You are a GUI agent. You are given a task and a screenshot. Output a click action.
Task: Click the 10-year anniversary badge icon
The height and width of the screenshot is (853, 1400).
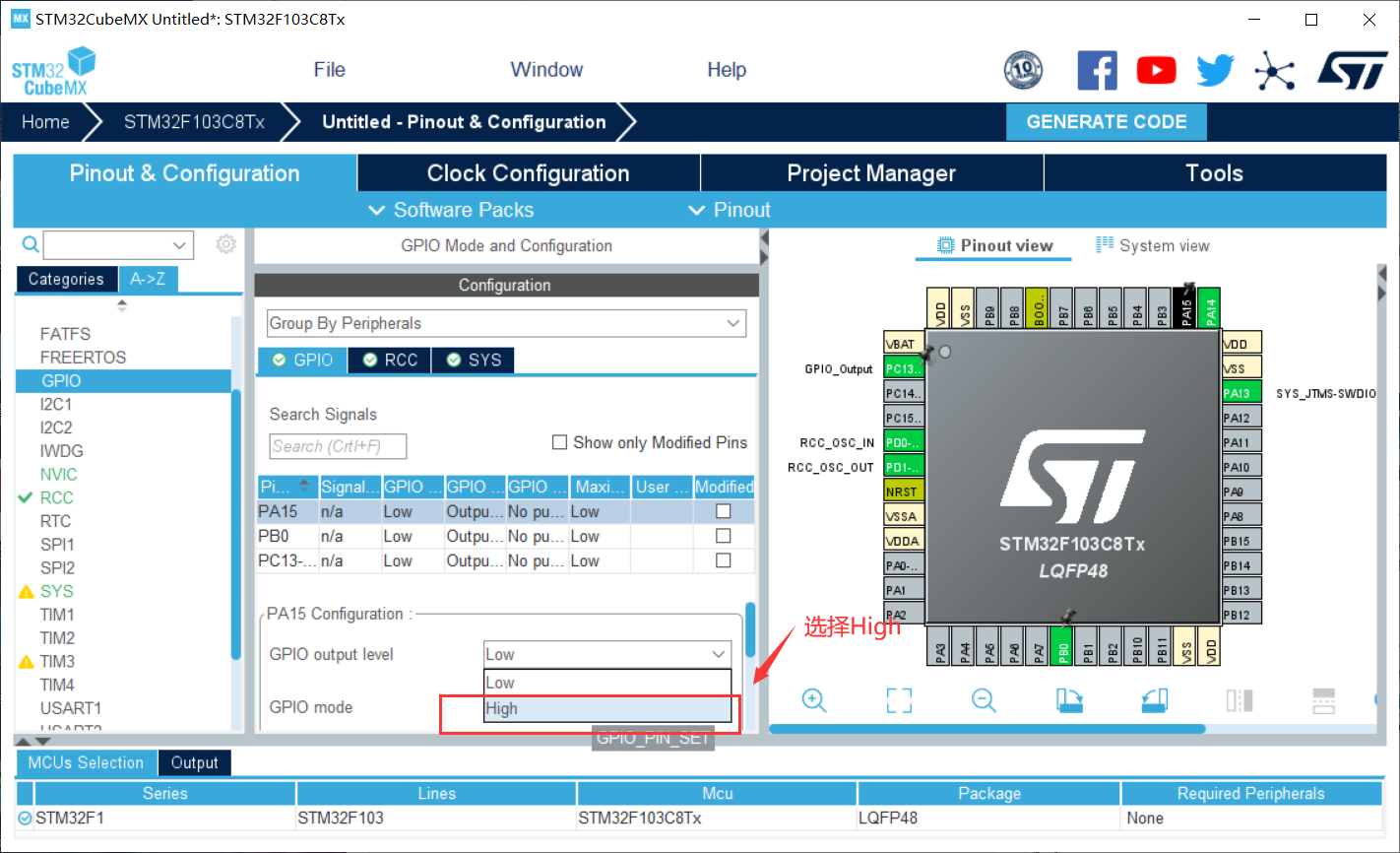[x=1023, y=71]
